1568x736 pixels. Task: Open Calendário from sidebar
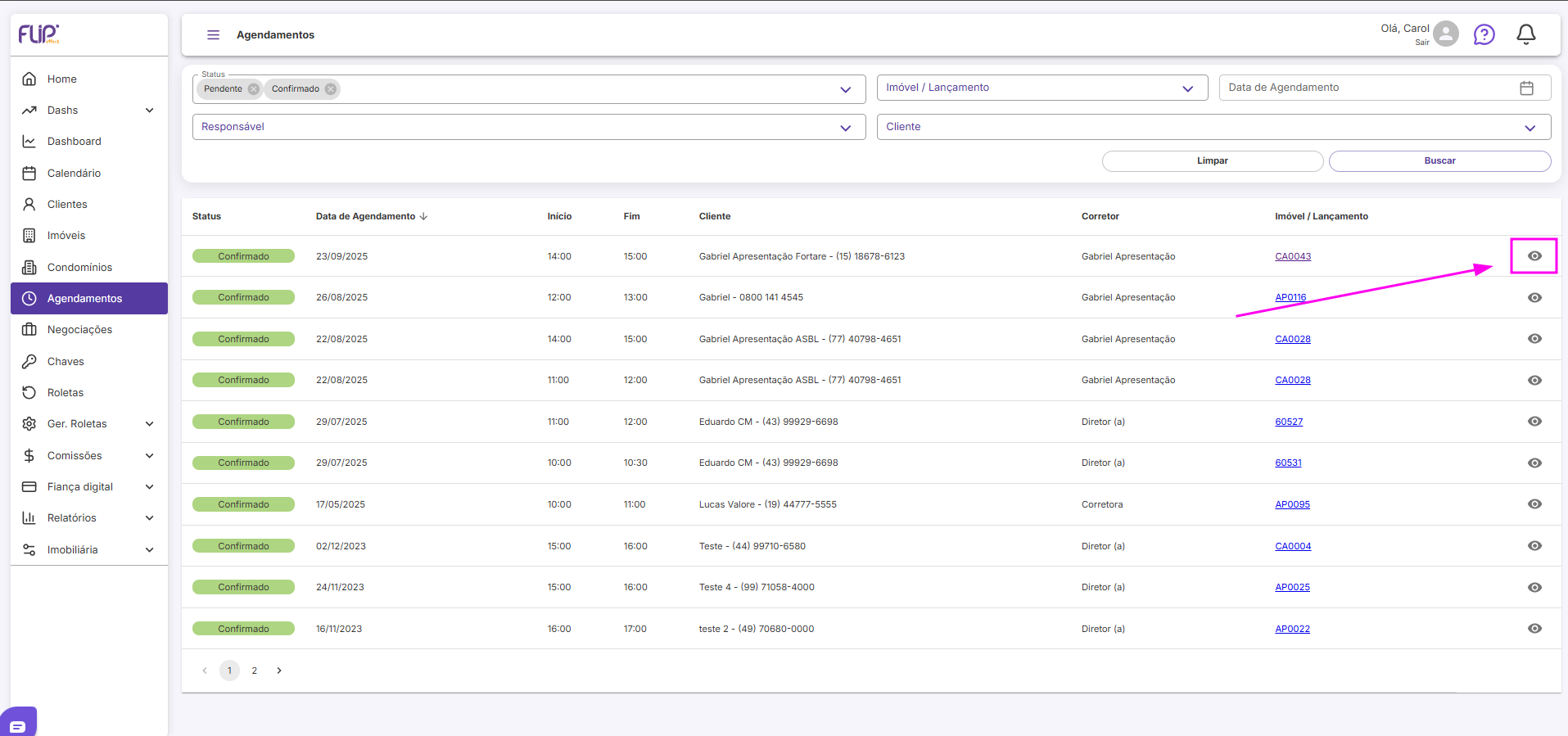click(88, 174)
